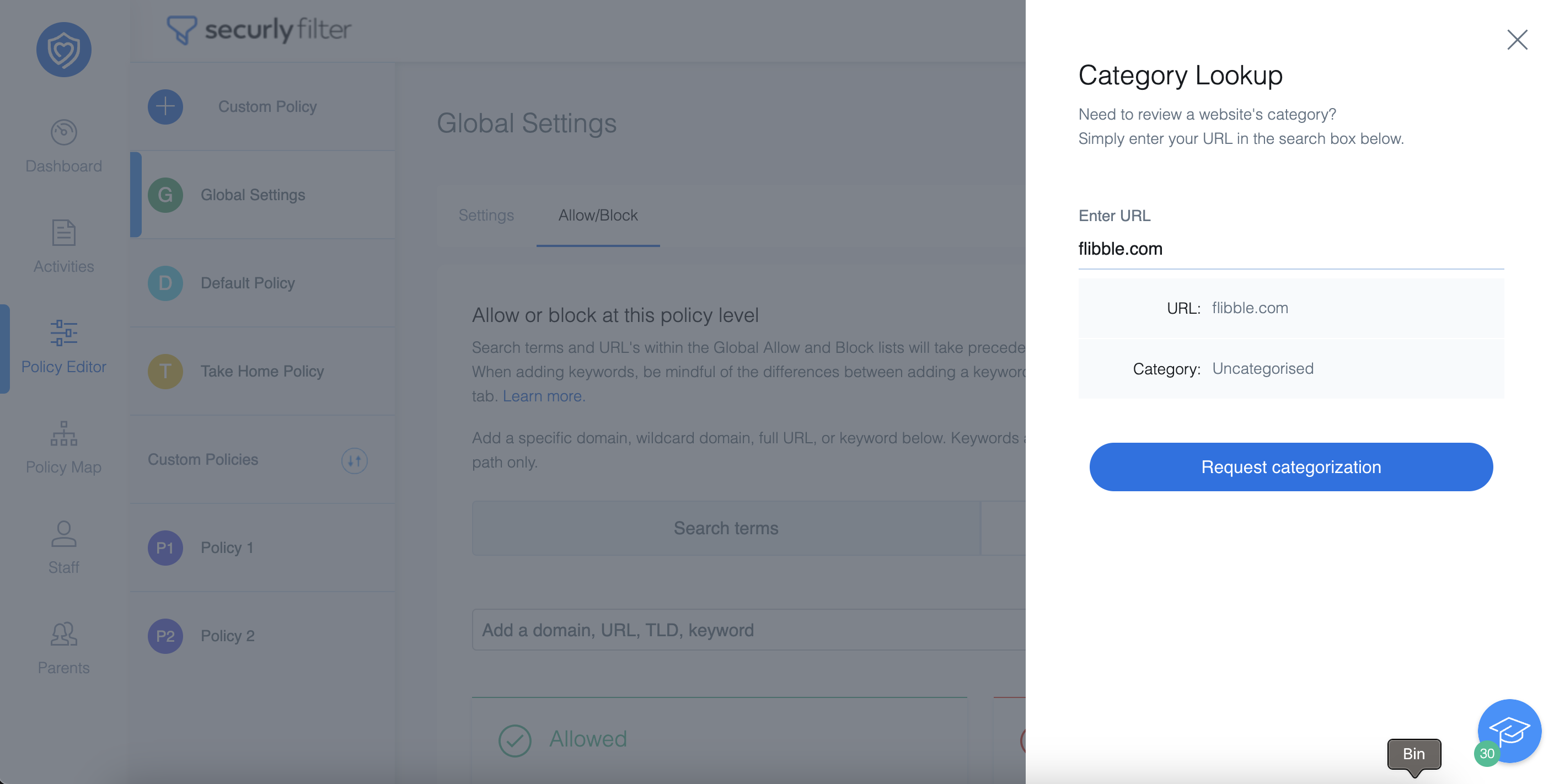This screenshot has width=1554, height=784.
Task: Open the Staff person icon
Action: click(63, 534)
